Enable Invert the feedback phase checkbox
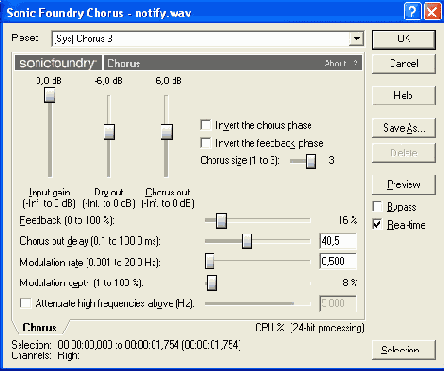This screenshot has width=444, height=371. (x=206, y=143)
